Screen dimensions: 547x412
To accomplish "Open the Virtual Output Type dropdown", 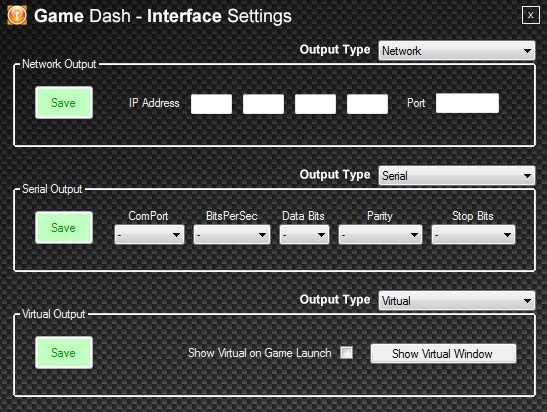I will tap(457, 300).
